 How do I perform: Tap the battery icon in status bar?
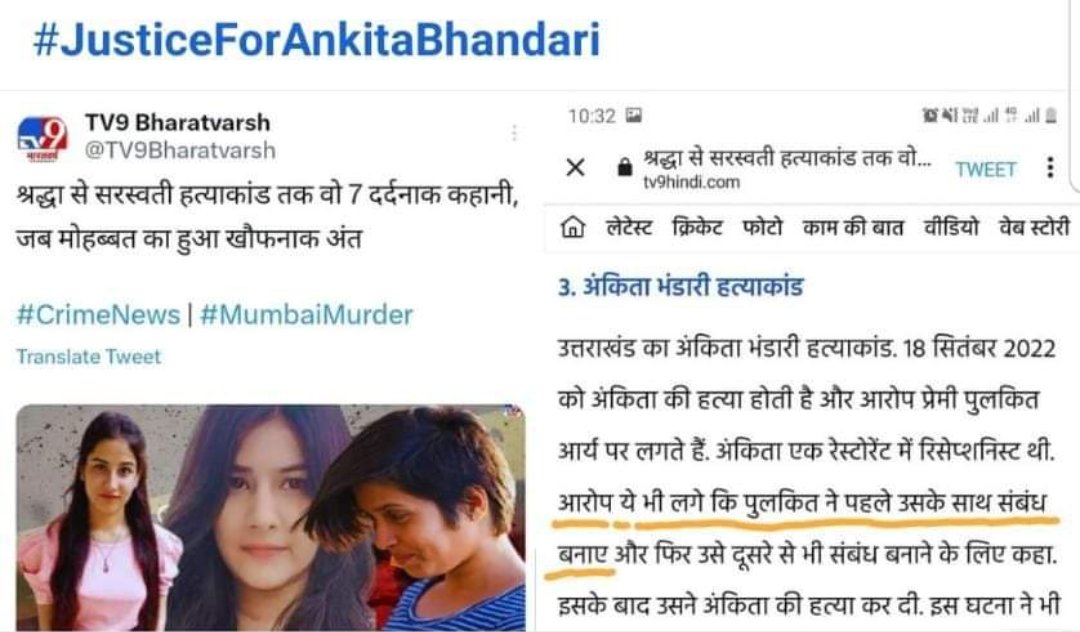[1051, 116]
